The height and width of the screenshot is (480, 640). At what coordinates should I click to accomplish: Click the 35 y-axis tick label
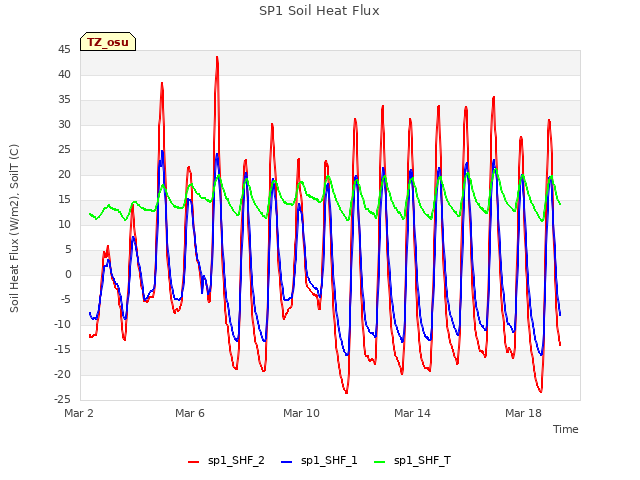click(x=64, y=100)
